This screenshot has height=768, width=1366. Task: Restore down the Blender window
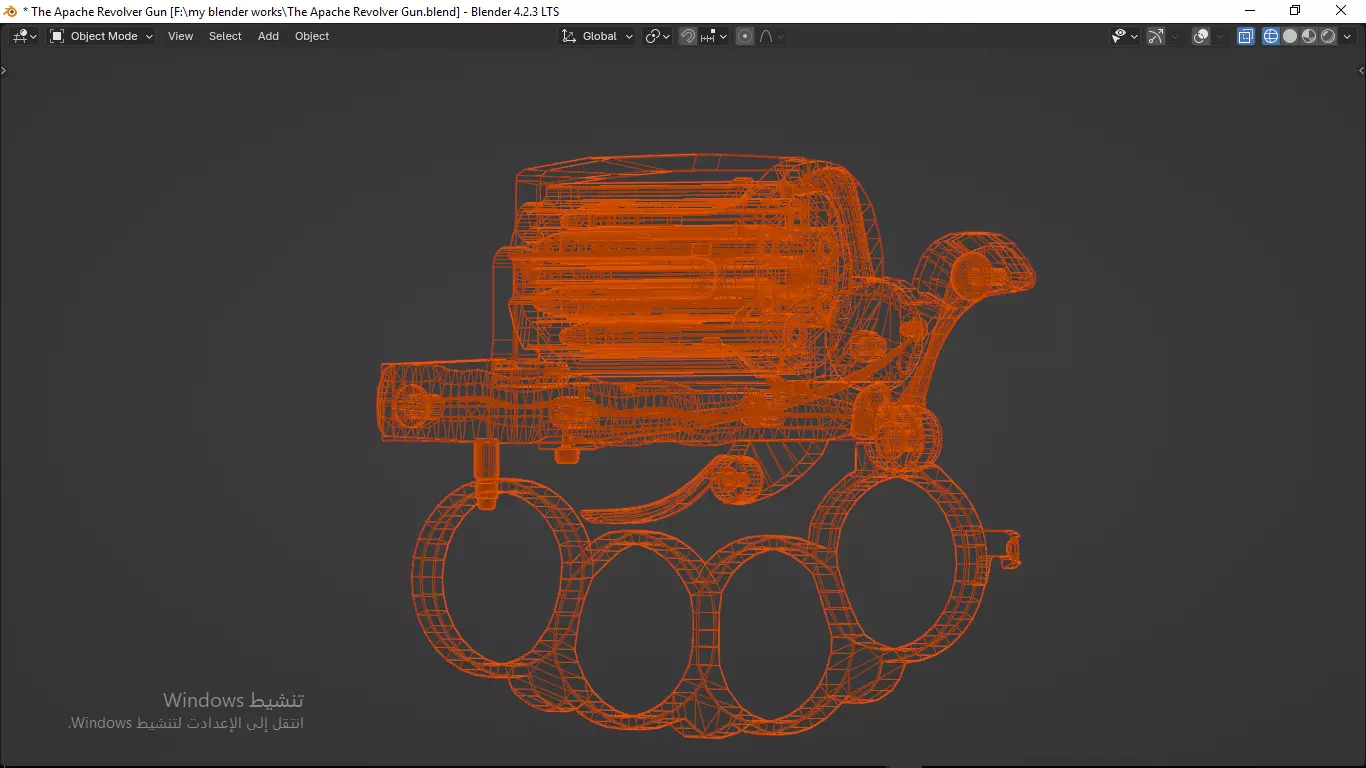pyautogui.click(x=1295, y=11)
